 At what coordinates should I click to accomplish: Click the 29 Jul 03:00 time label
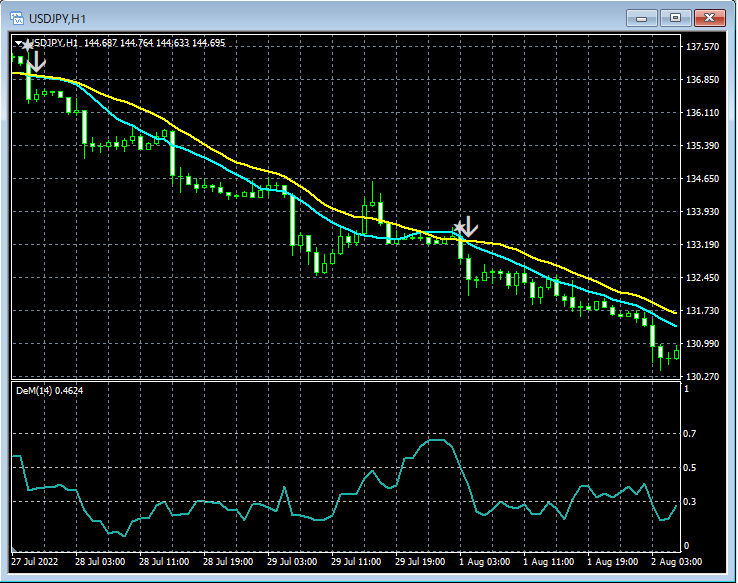292,562
